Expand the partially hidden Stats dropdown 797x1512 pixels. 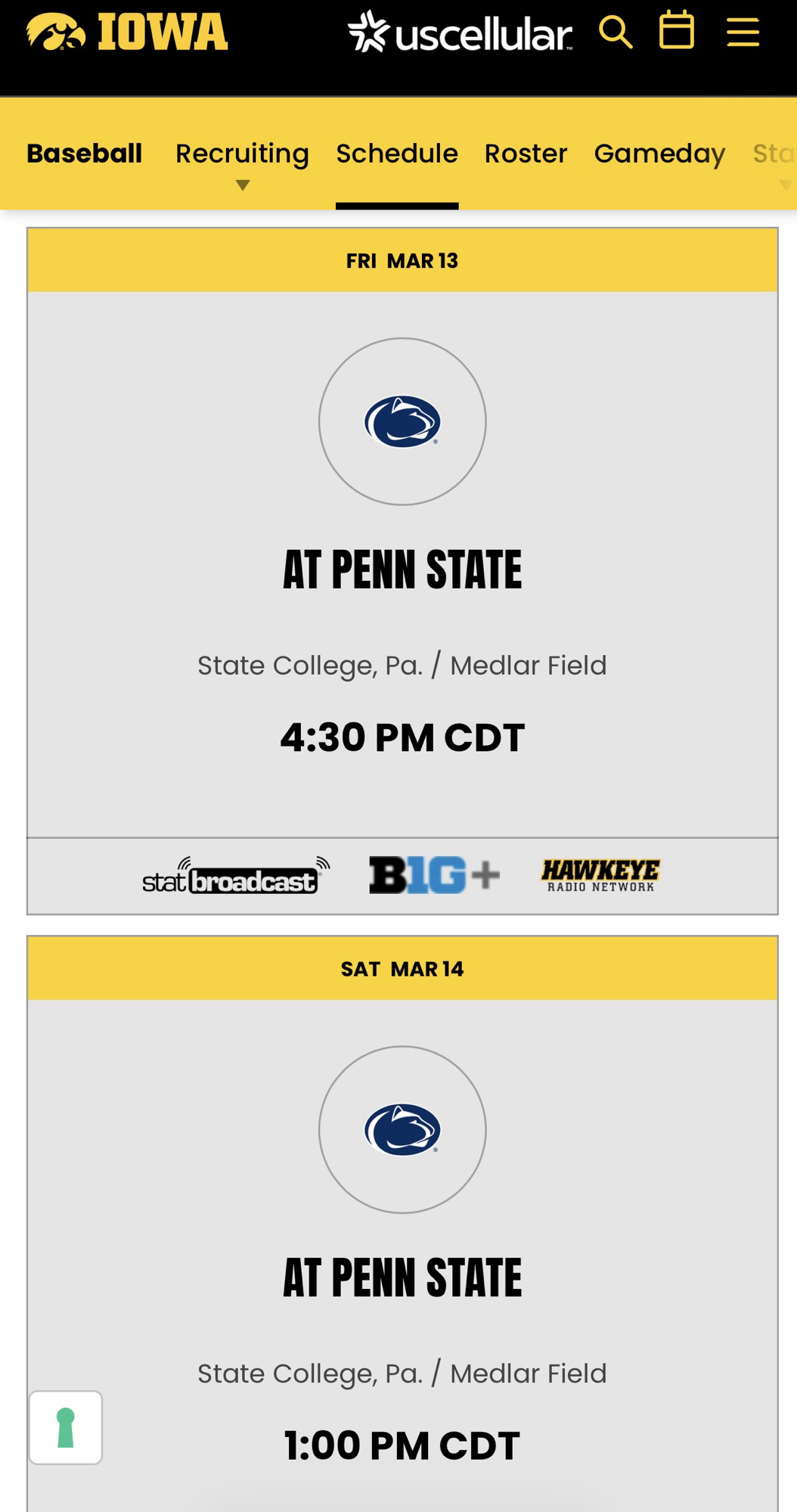click(x=784, y=185)
